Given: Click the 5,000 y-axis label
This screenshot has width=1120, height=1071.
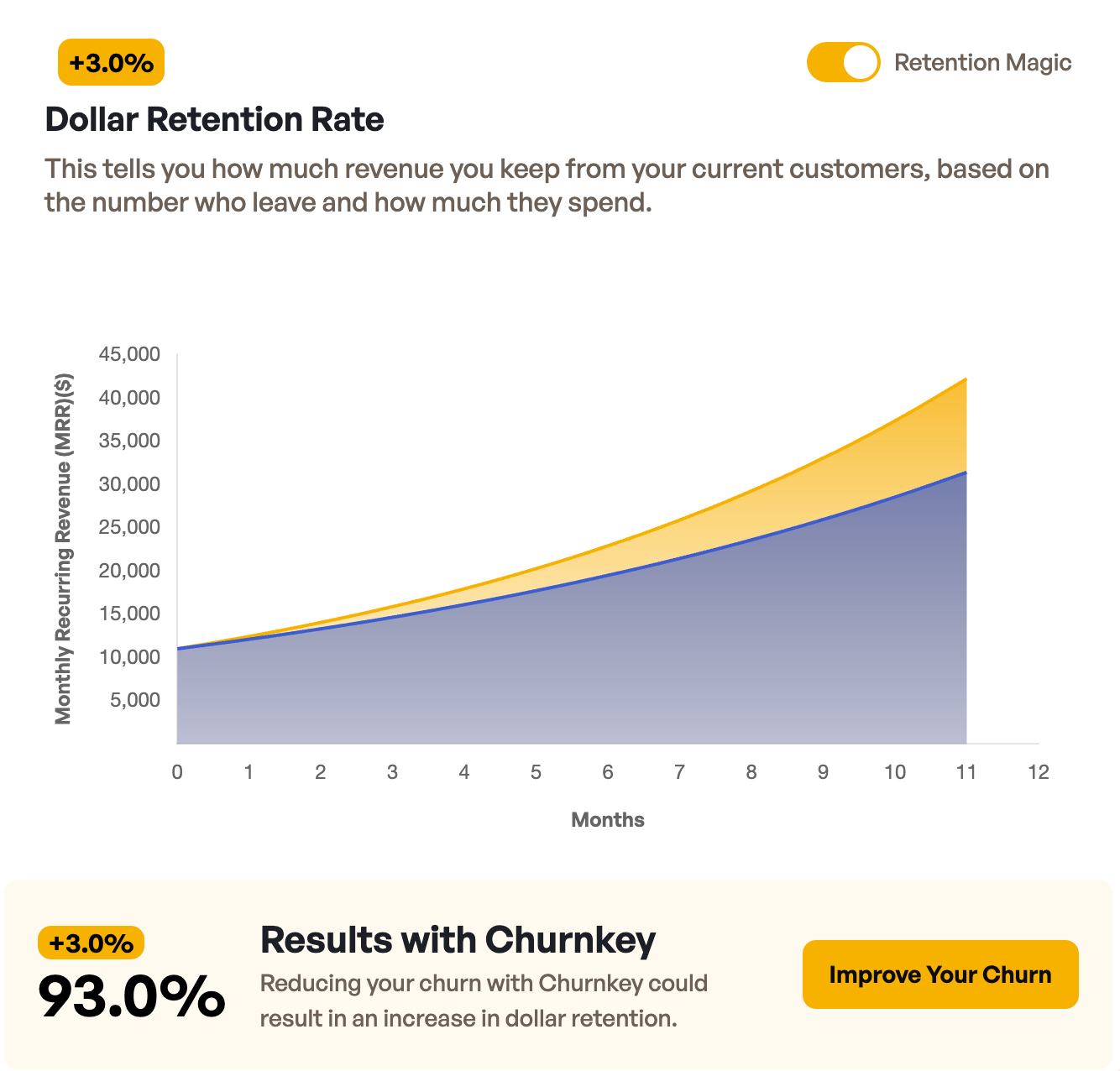Looking at the screenshot, I should tap(134, 700).
